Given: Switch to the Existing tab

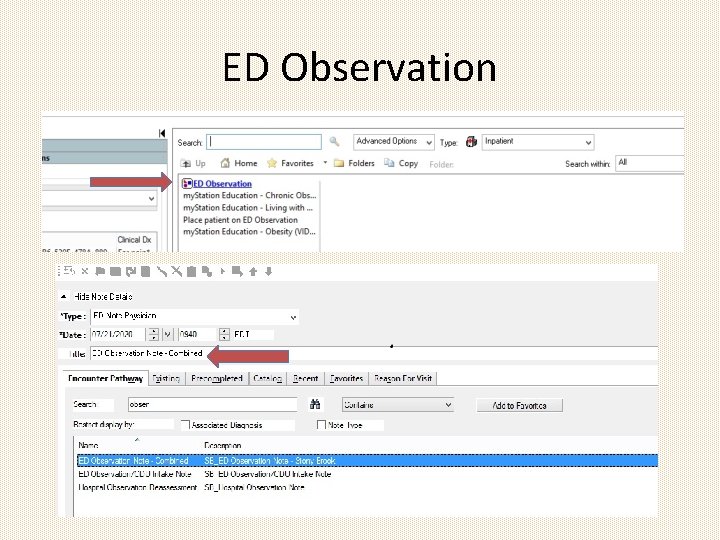Looking at the screenshot, I should click(166, 379).
